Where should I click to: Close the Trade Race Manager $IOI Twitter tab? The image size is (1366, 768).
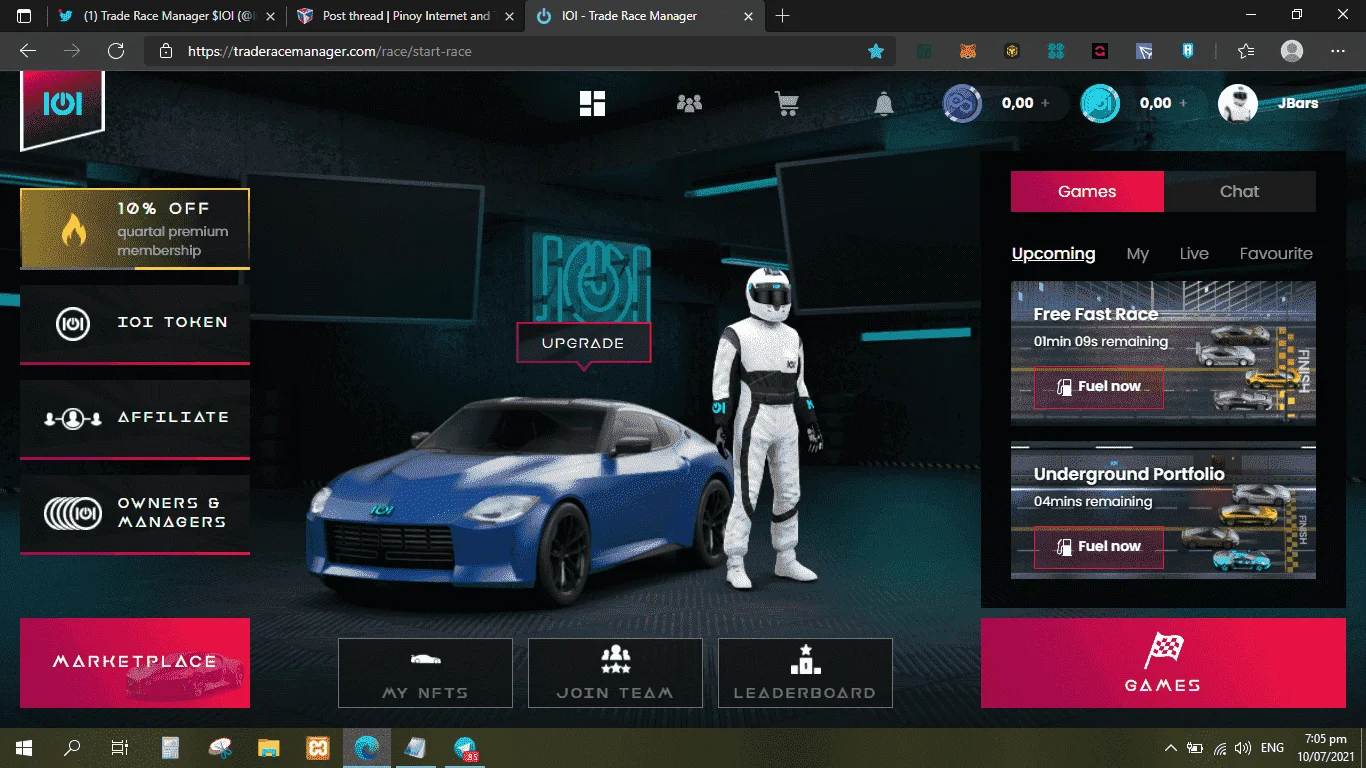(271, 16)
